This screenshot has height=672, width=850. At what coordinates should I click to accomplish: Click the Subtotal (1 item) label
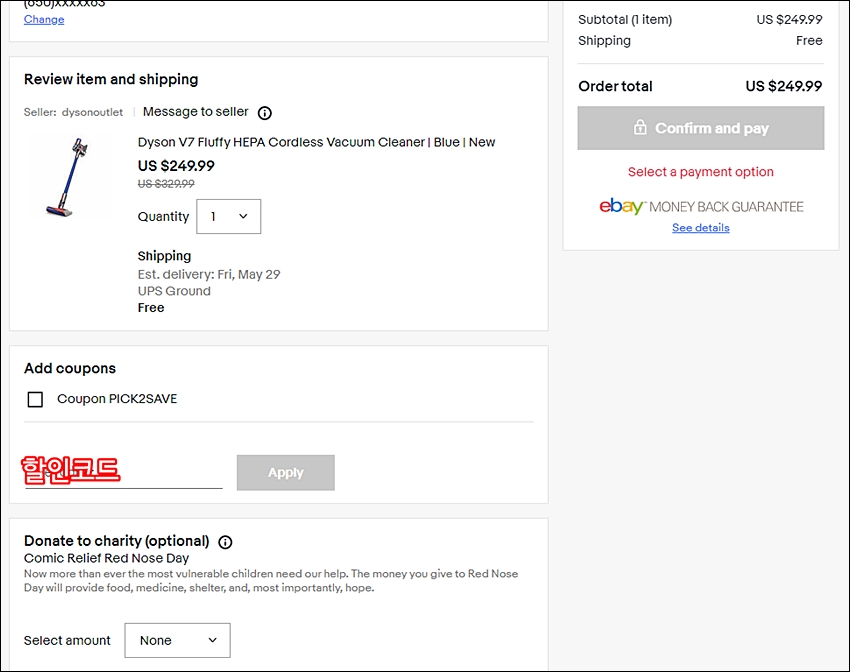point(625,20)
